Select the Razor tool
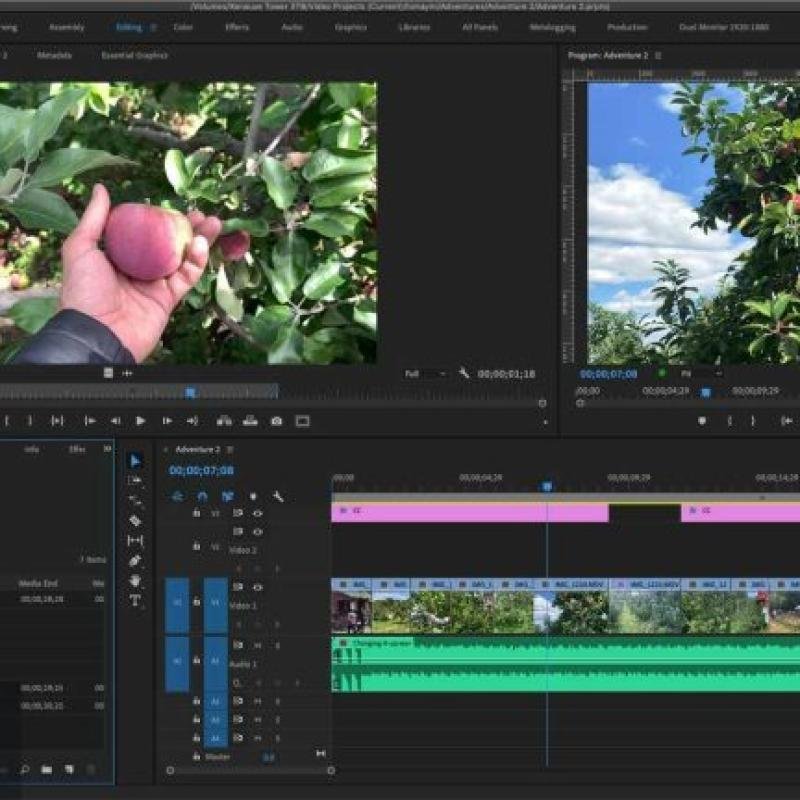 click(x=135, y=520)
